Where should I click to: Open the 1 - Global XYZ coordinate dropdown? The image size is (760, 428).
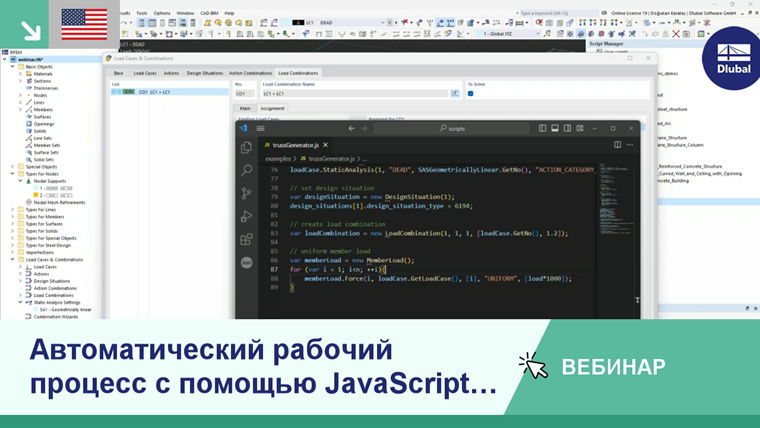coord(538,34)
